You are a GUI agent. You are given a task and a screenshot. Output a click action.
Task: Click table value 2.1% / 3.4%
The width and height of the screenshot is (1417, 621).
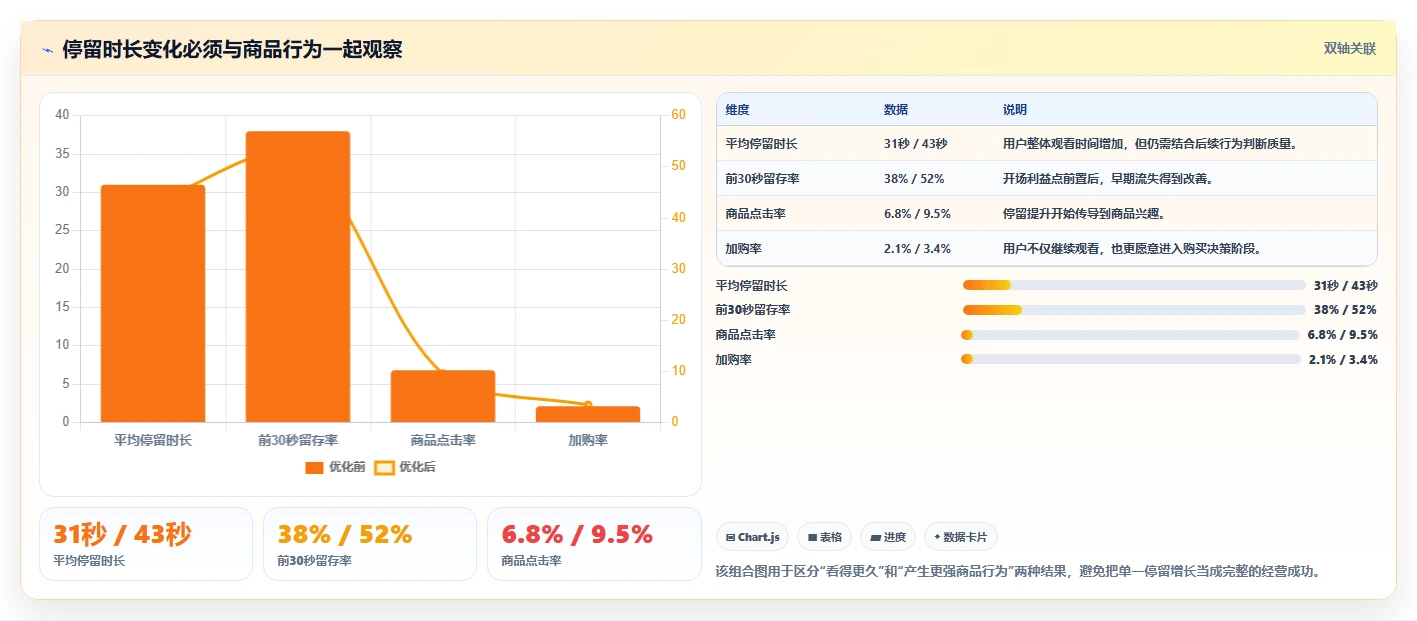[917, 248]
